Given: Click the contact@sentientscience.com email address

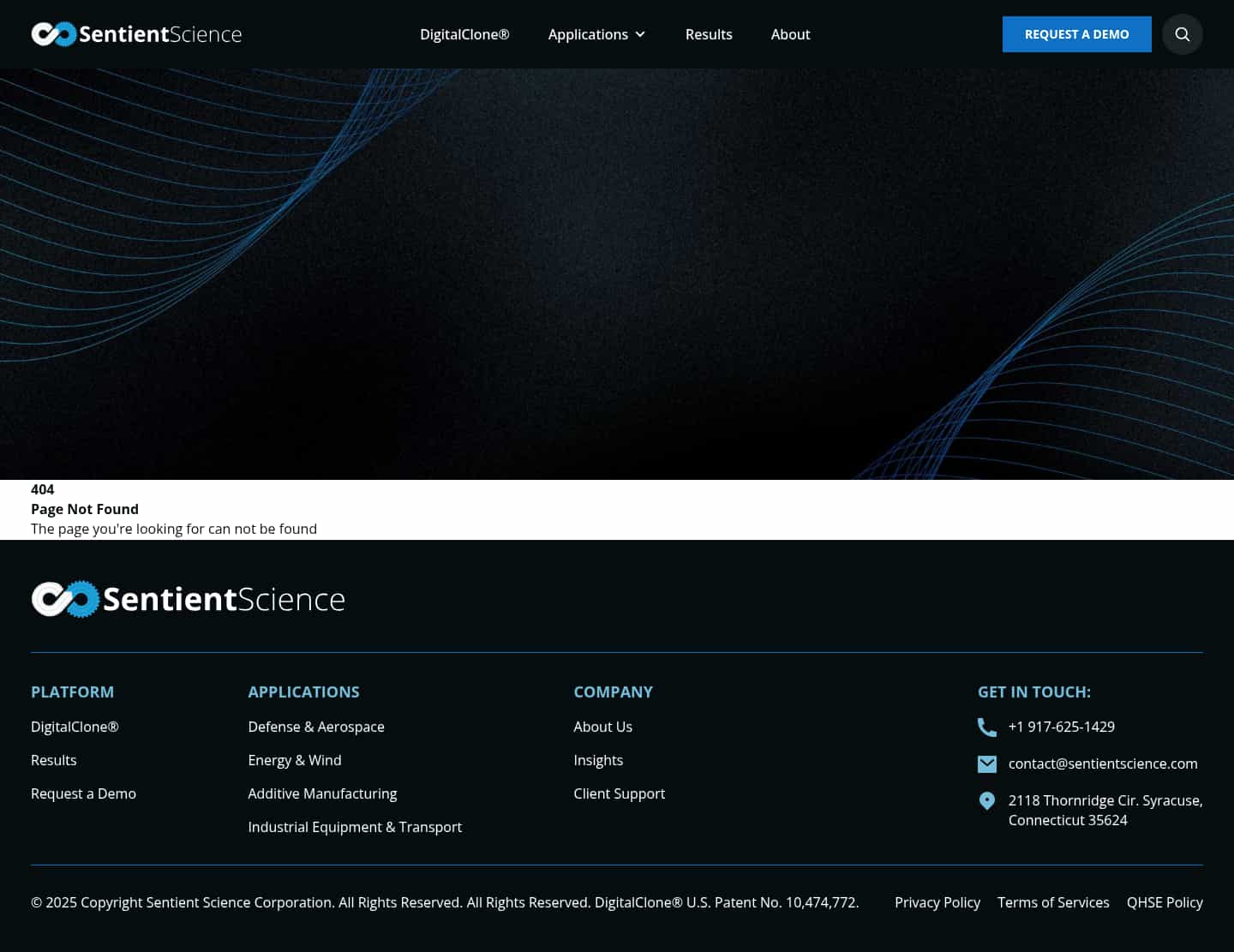Looking at the screenshot, I should [1103, 763].
